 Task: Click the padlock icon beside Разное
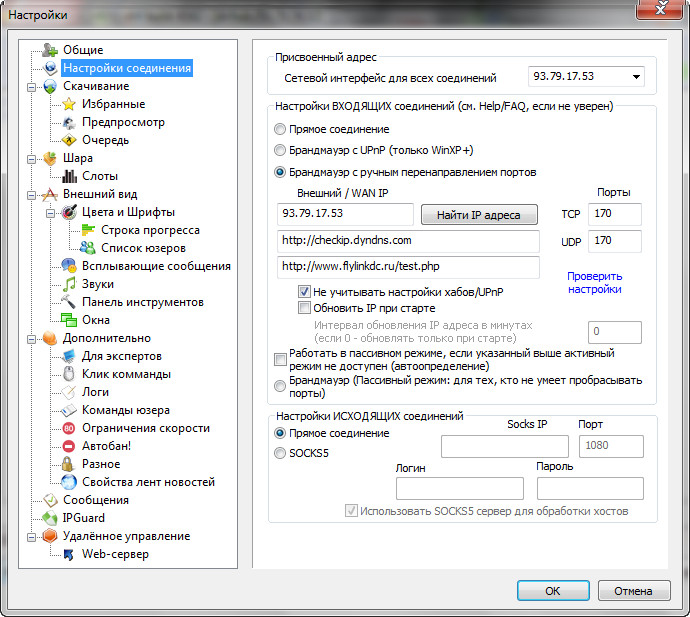69,464
